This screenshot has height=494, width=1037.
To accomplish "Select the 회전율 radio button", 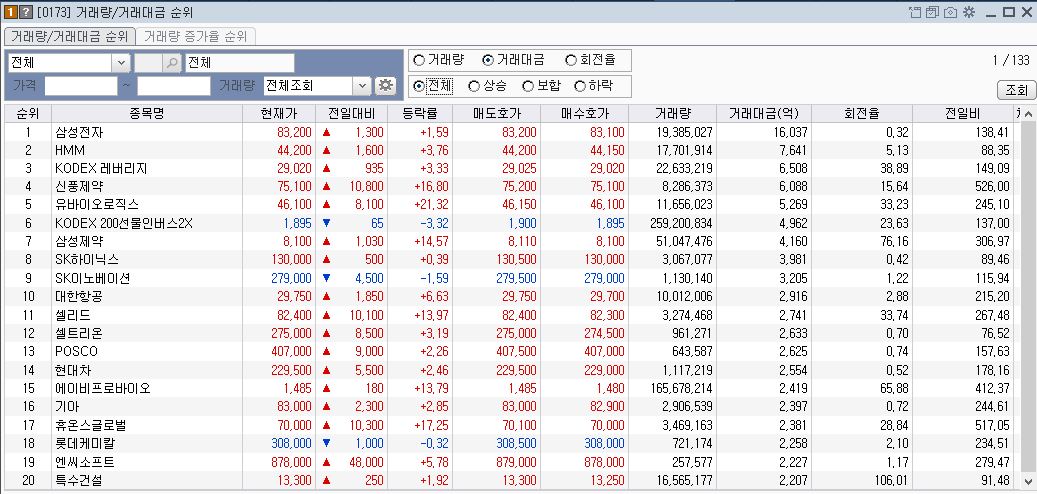I will 571,60.
